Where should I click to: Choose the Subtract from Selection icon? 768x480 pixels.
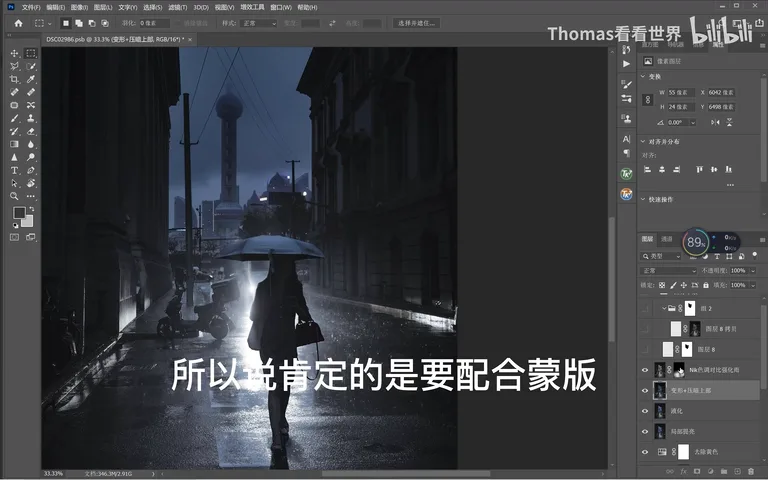92,23
